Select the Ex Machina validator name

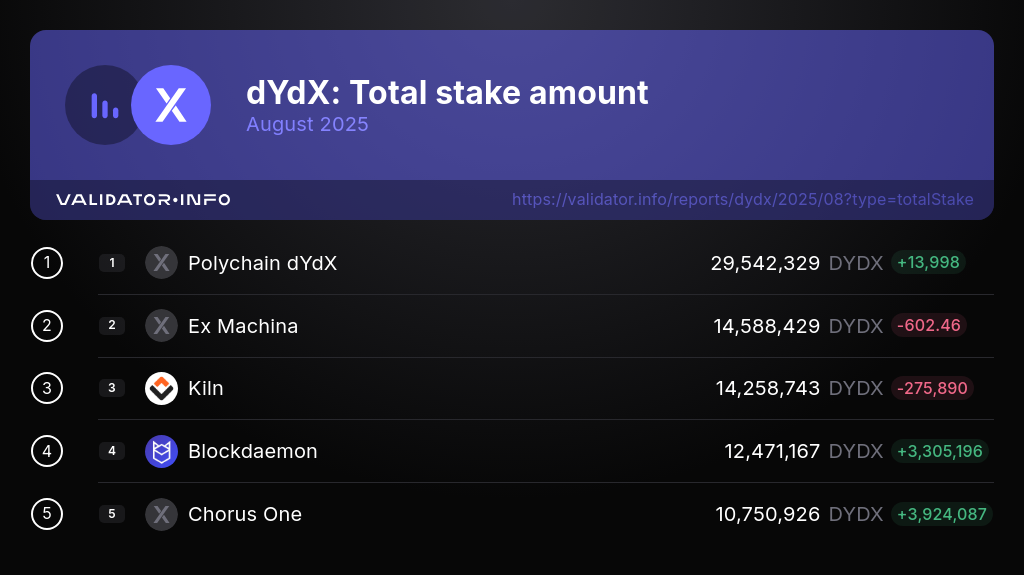click(x=243, y=326)
